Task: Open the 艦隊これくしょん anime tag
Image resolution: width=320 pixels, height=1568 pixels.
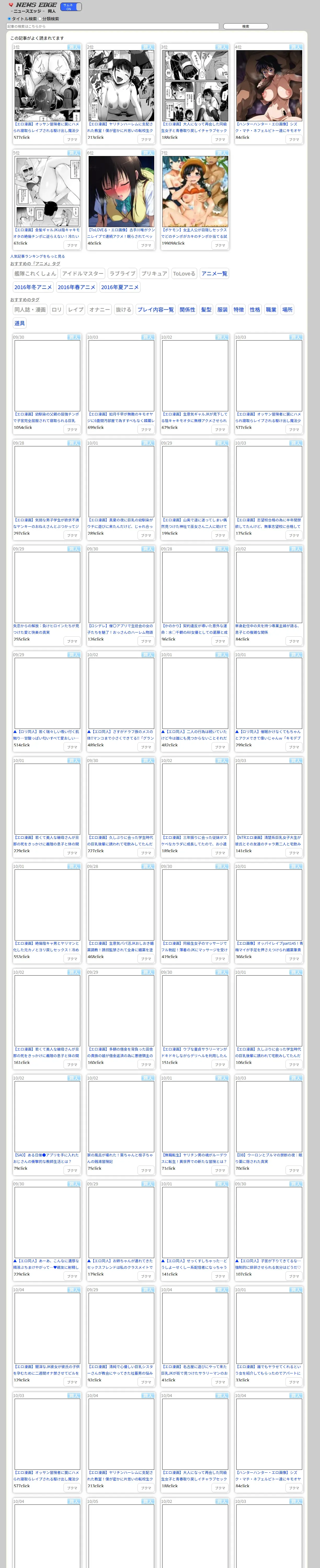Action: point(35,274)
